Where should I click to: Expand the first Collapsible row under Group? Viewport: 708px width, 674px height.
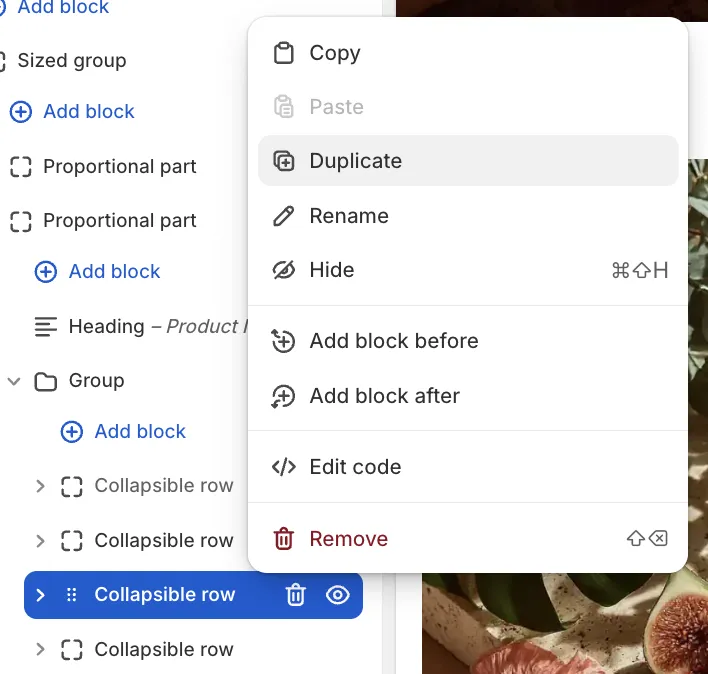pyautogui.click(x=41, y=486)
